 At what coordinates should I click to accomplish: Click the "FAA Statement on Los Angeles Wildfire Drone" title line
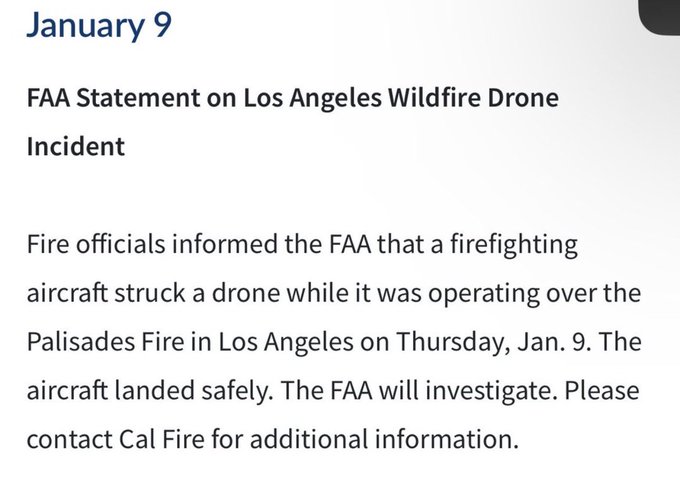point(293,98)
